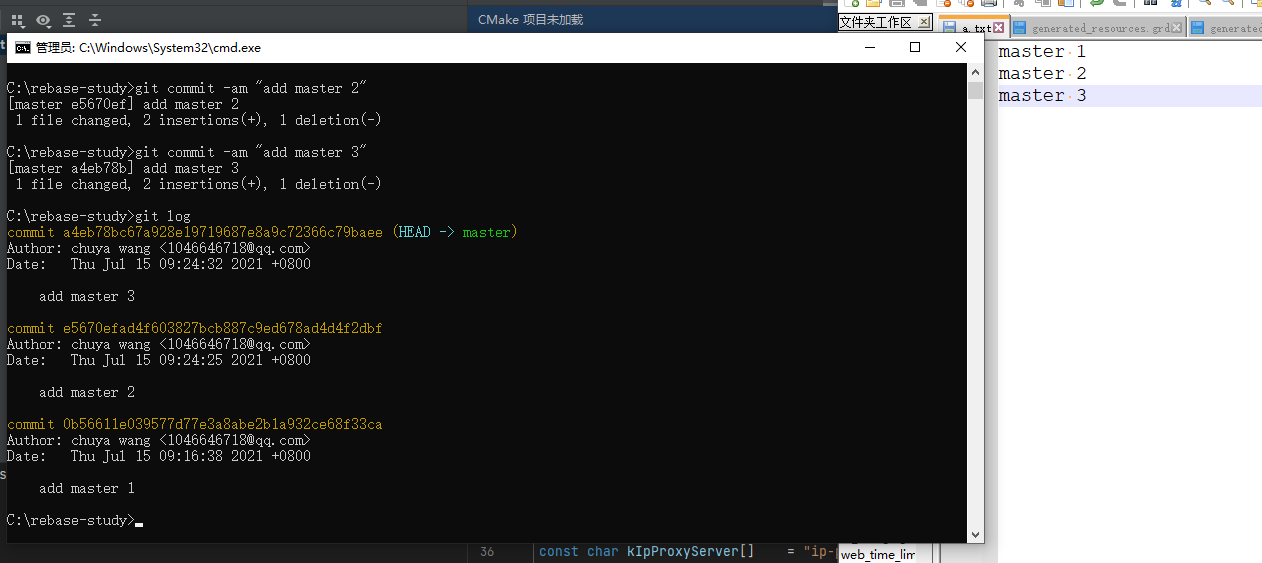Open the grid layout dropdown icon in IDE
The width and height of the screenshot is (1262, 563).
coord(18,20)
